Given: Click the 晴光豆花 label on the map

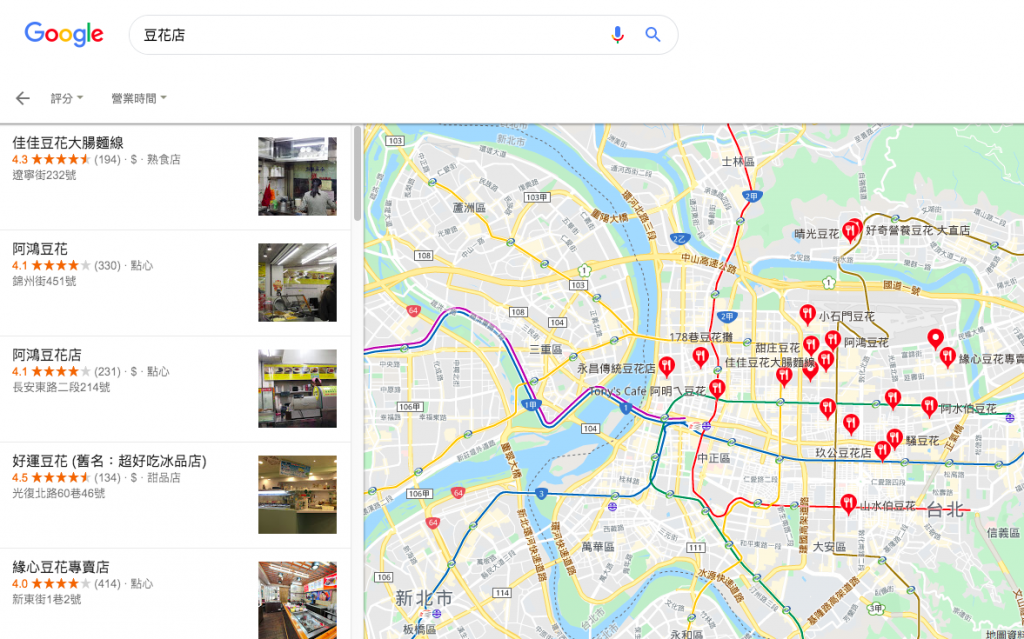Looking at the screenshot, I should click(x=816, y=234).
